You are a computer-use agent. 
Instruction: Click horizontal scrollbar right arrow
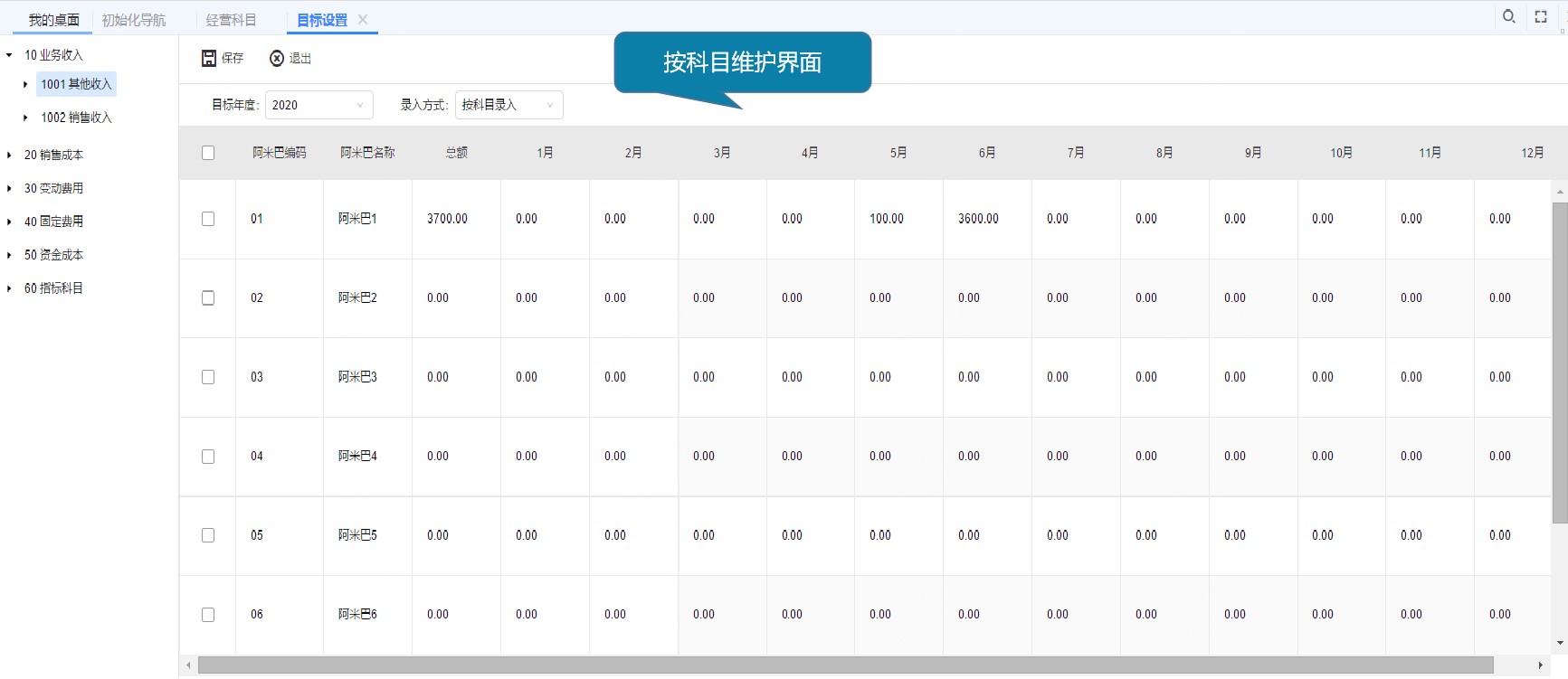(x=1540, y=665)
